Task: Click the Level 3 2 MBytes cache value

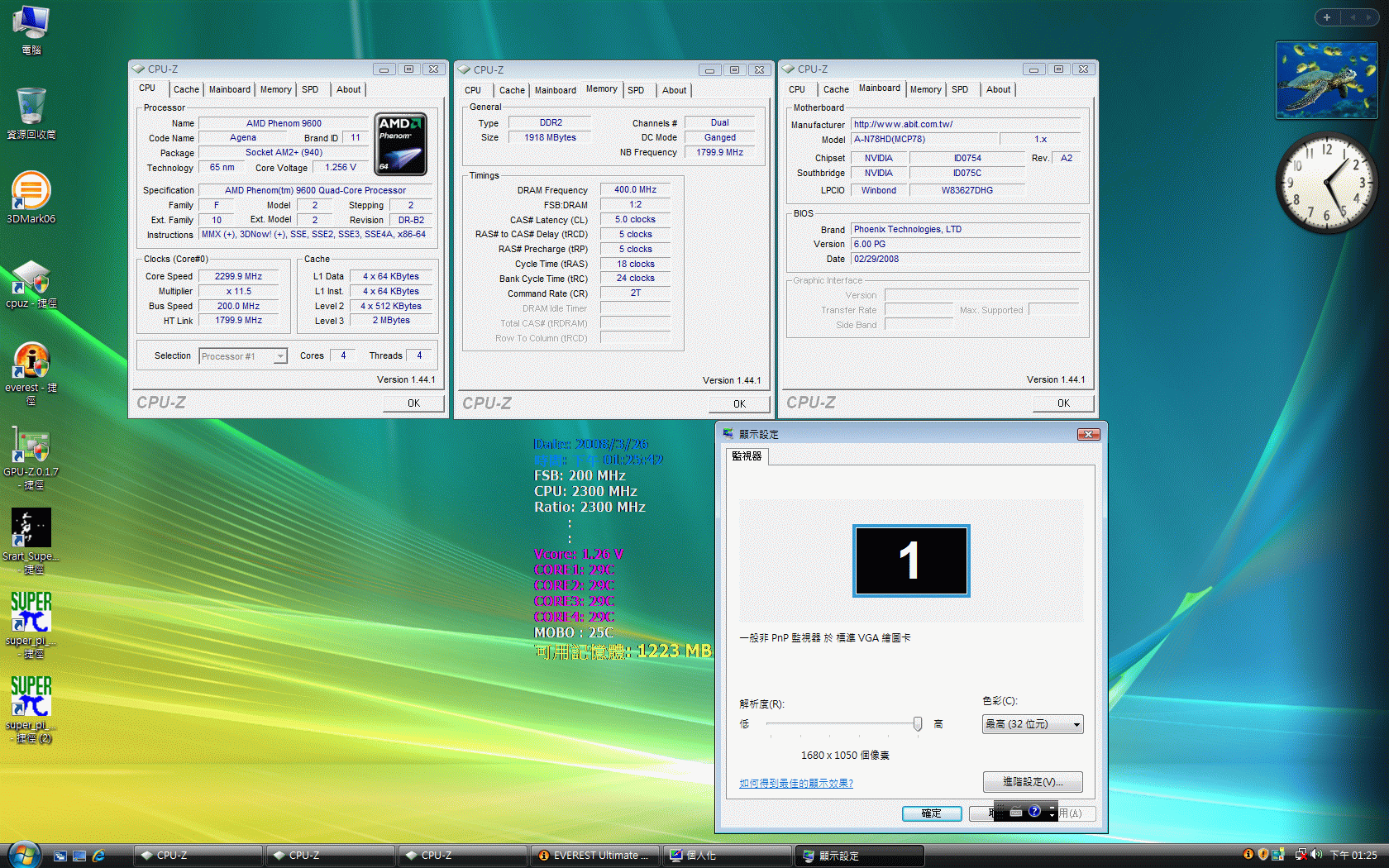Action: (391, 321)
